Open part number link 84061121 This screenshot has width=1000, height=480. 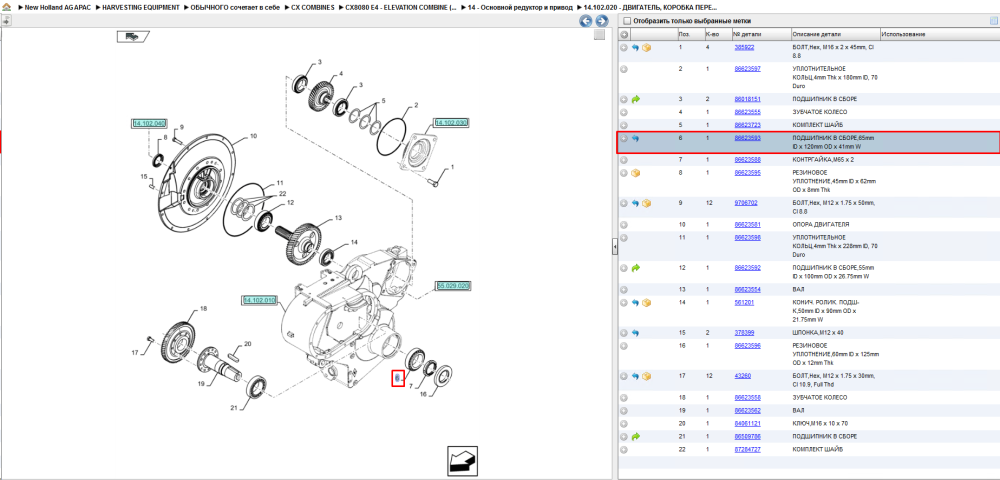click(747, 423)
